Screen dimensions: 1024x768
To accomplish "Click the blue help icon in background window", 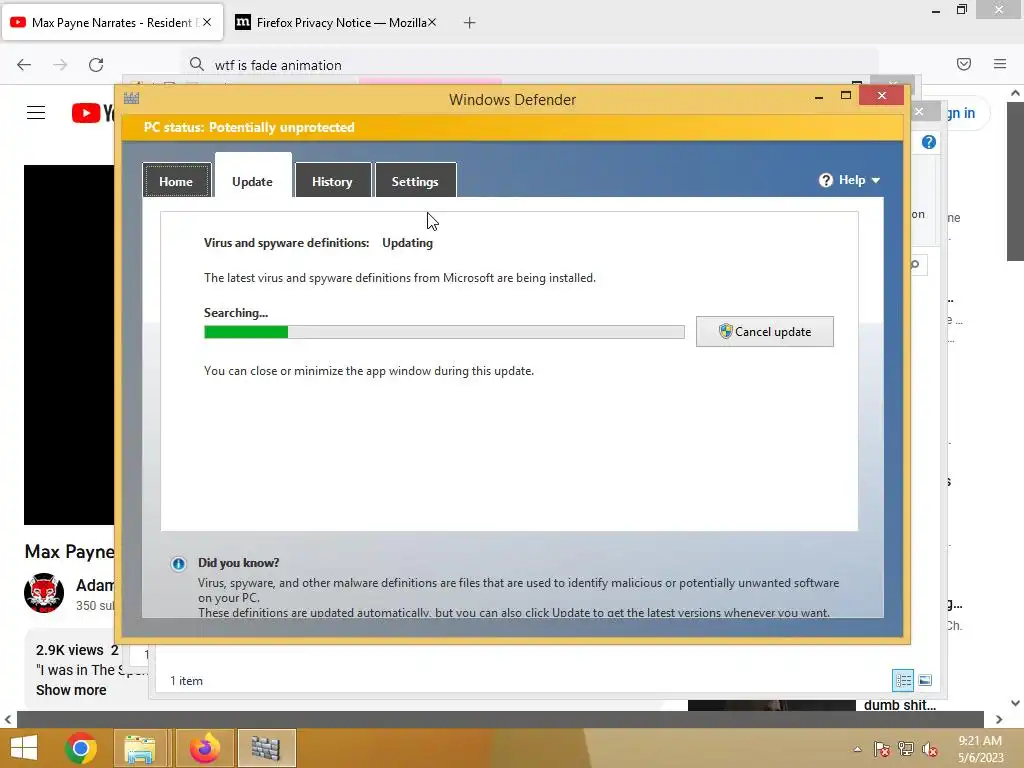I will 929,142.
